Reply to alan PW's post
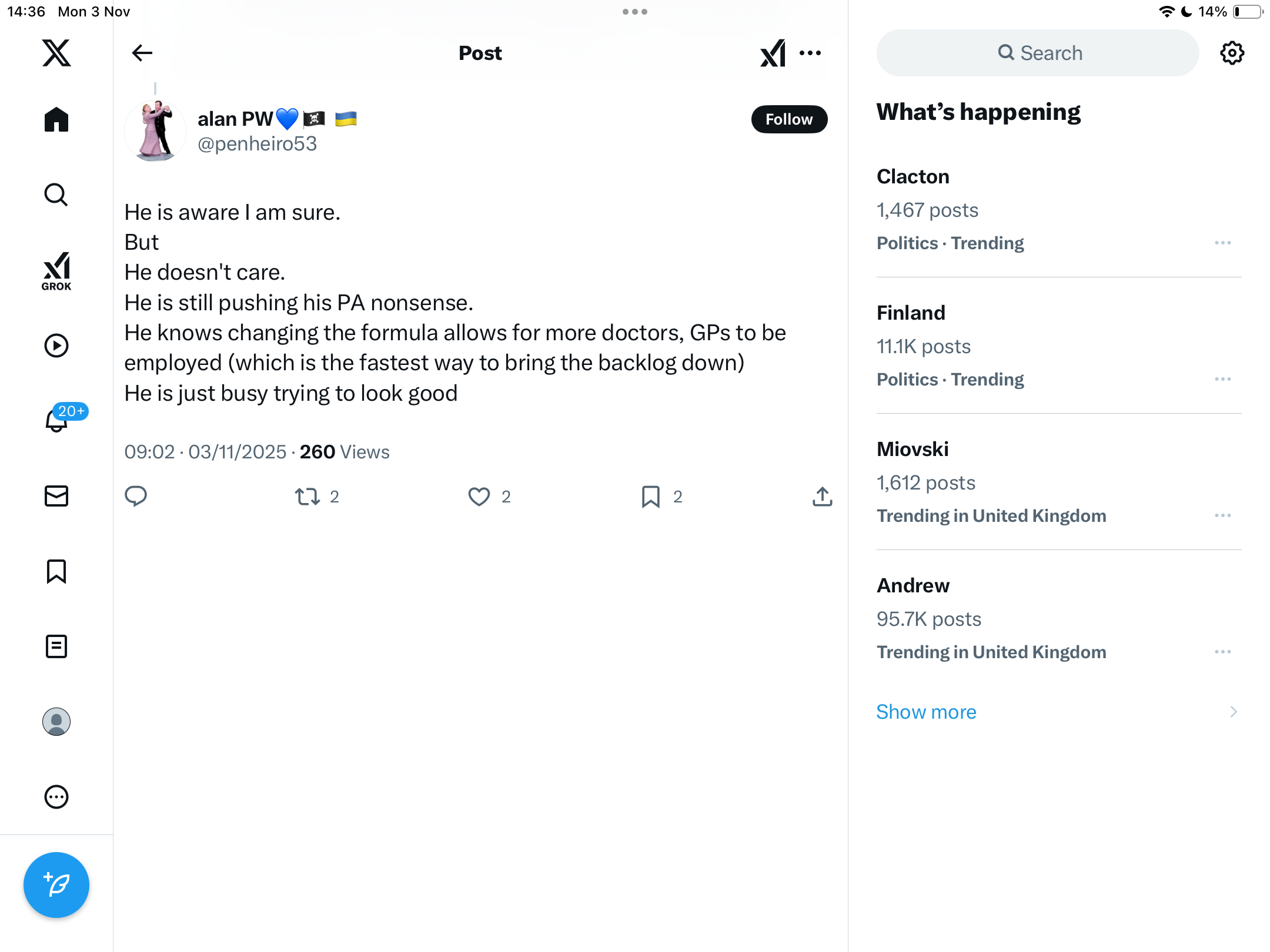1270x952 pixels. coord(136,497)
